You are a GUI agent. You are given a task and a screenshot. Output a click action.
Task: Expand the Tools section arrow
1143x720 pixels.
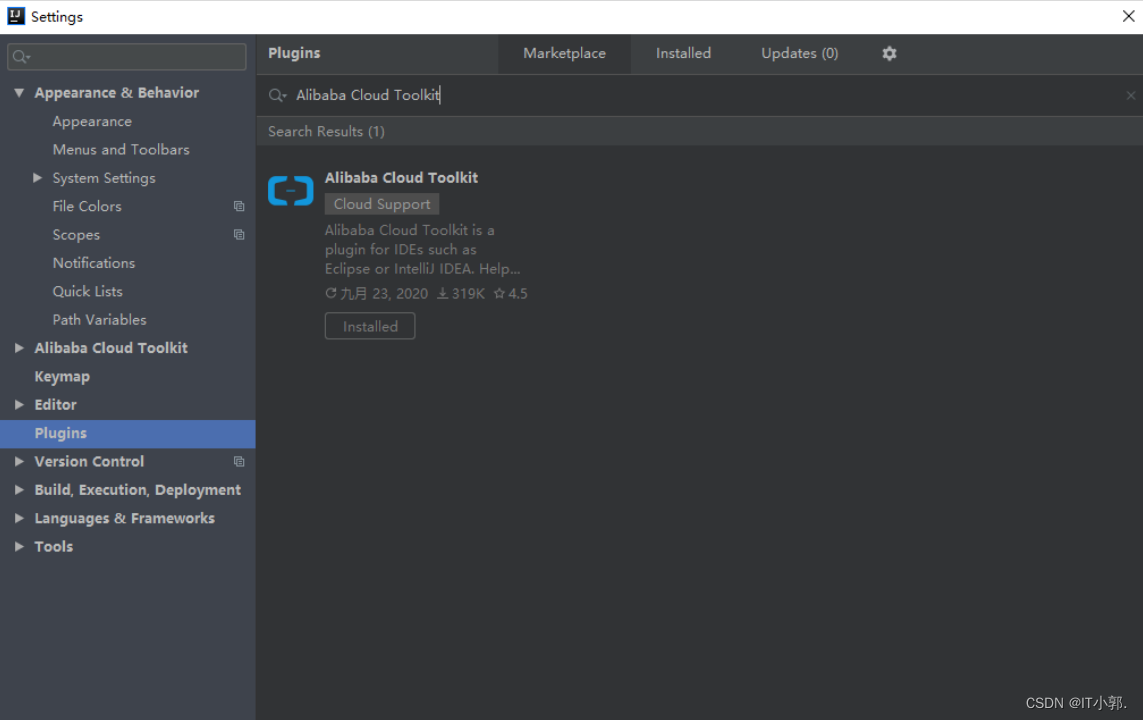[x=19, y=547]
